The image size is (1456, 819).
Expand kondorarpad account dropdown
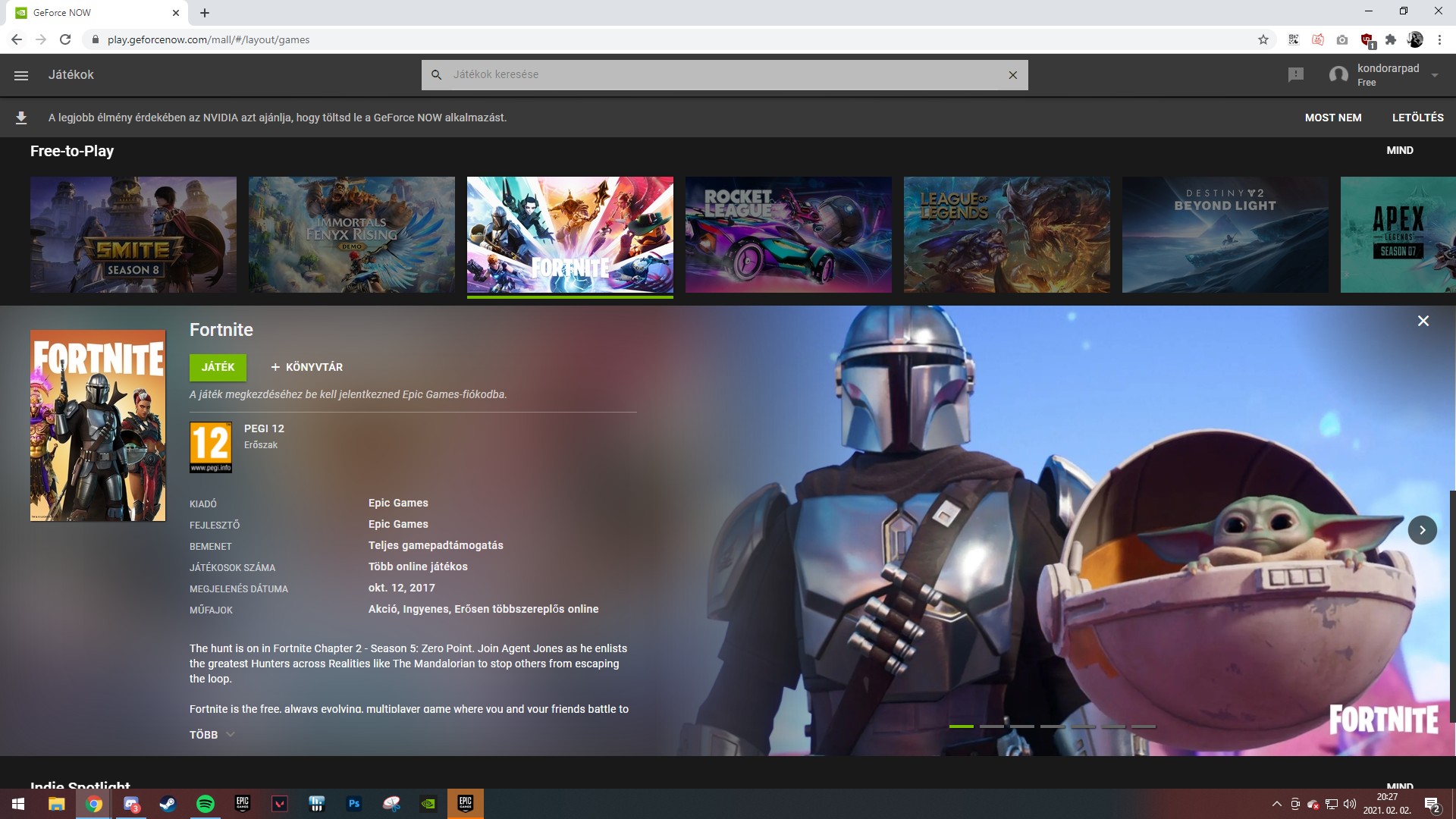pos(1434,75)
